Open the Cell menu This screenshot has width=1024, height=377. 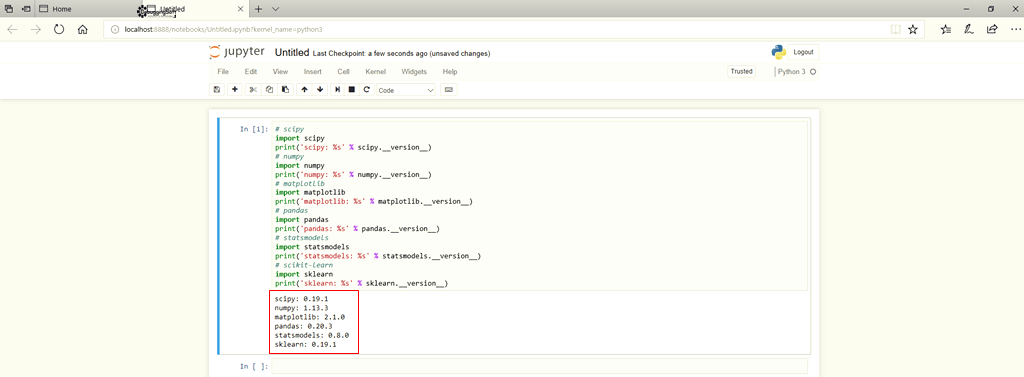[344, 72]
